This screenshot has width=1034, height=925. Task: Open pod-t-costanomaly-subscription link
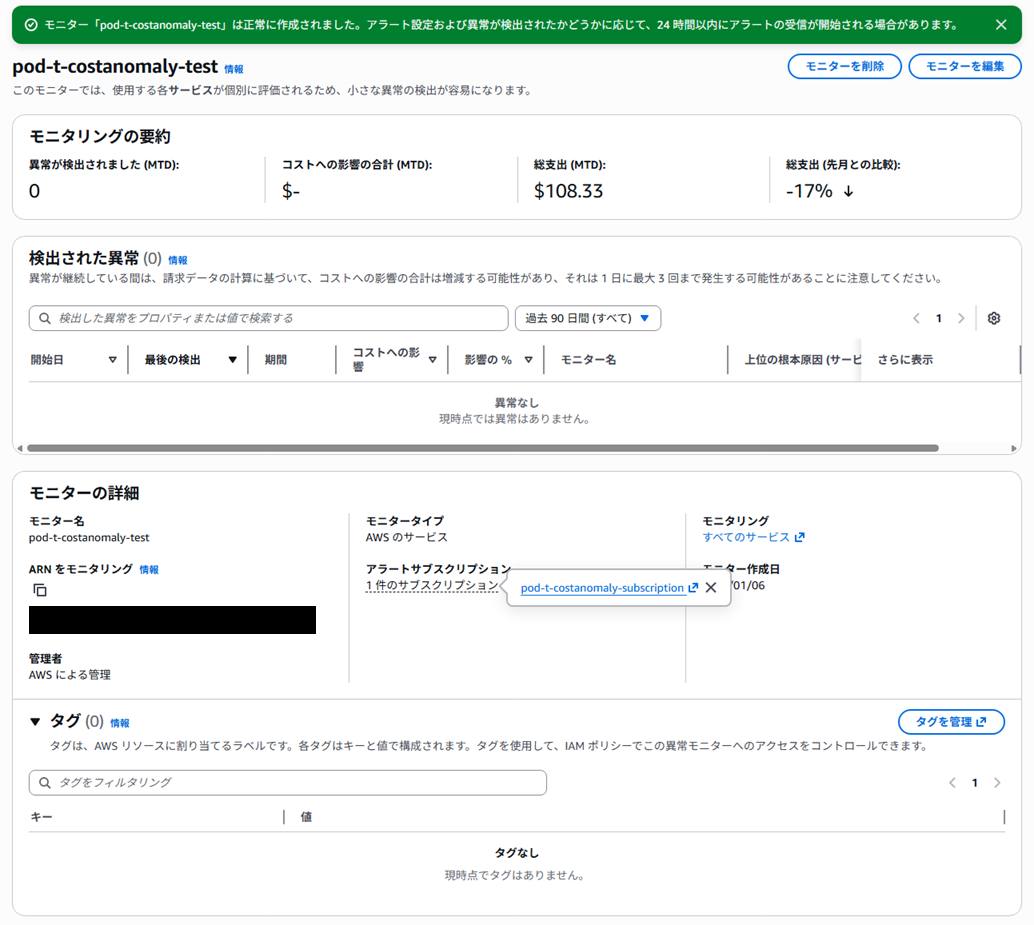pos(609,588)
